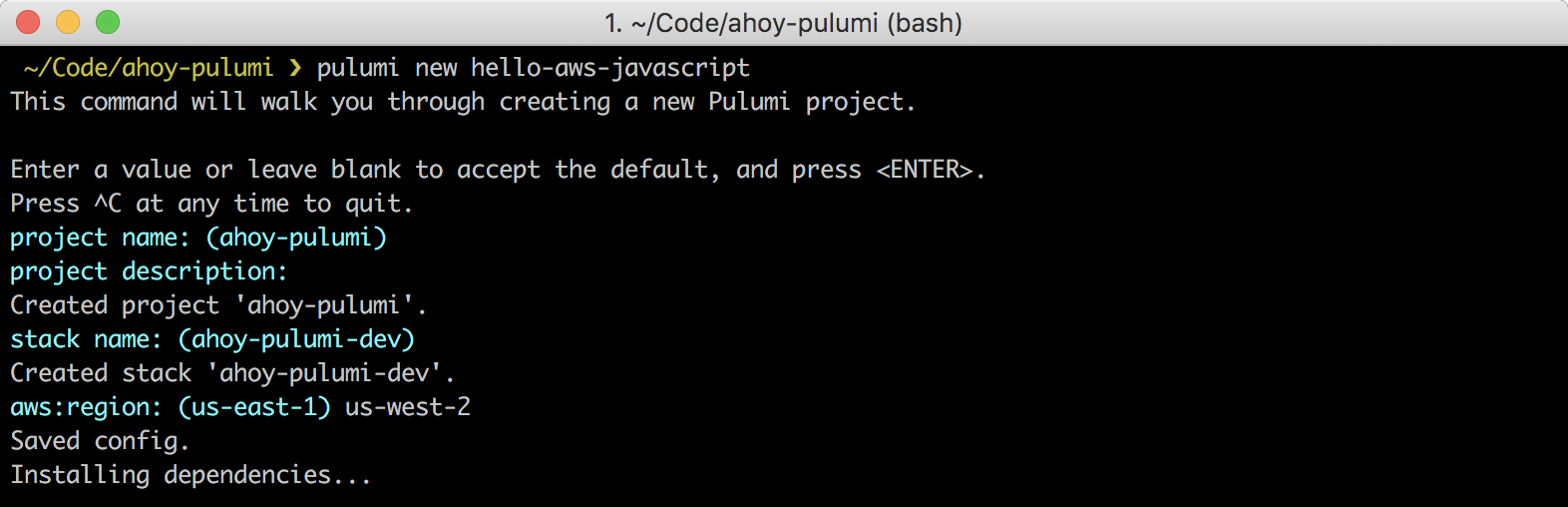Click the '~/Code/ahoy-pulumi' prompt path
Image resolution: width=1568 pixels, height=507 pixels.
click(148, 68)
